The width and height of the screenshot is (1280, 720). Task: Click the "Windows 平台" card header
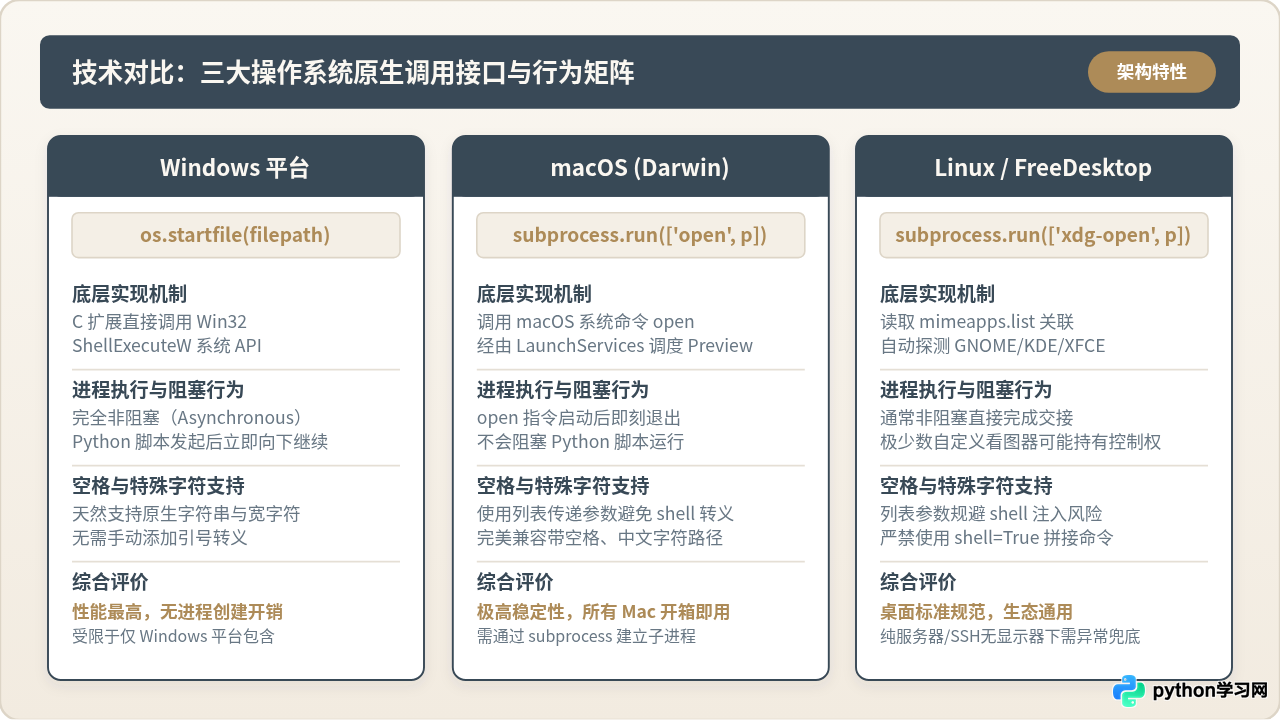coord(236,167)
